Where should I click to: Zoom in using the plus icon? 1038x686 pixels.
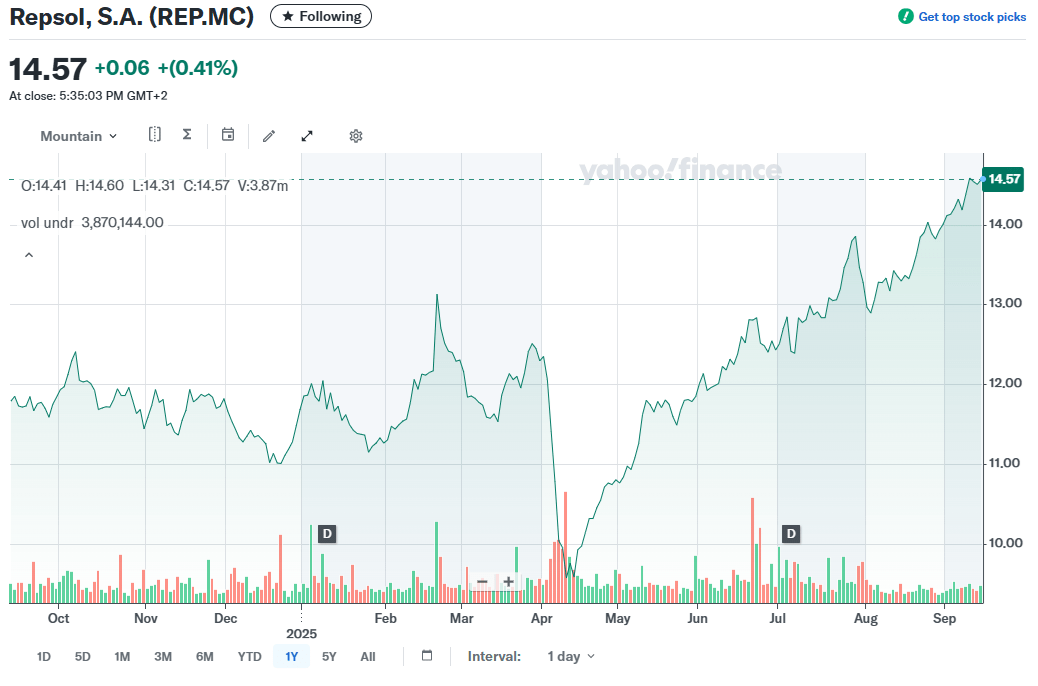pyautogui.click(x=508, y=581)
